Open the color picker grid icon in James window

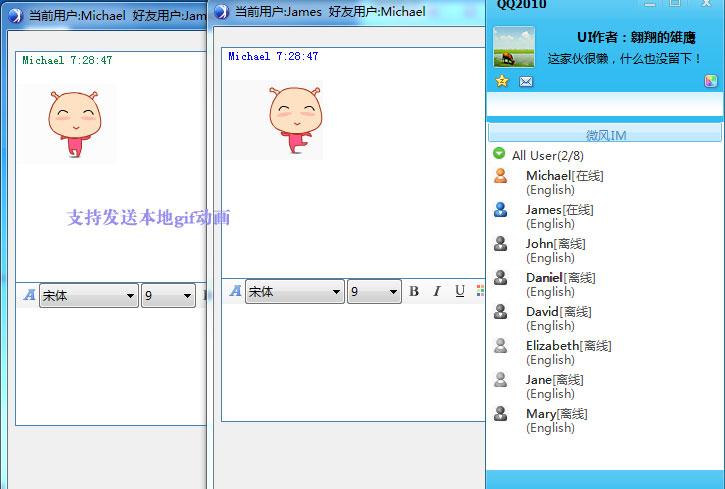pos(480,291)
